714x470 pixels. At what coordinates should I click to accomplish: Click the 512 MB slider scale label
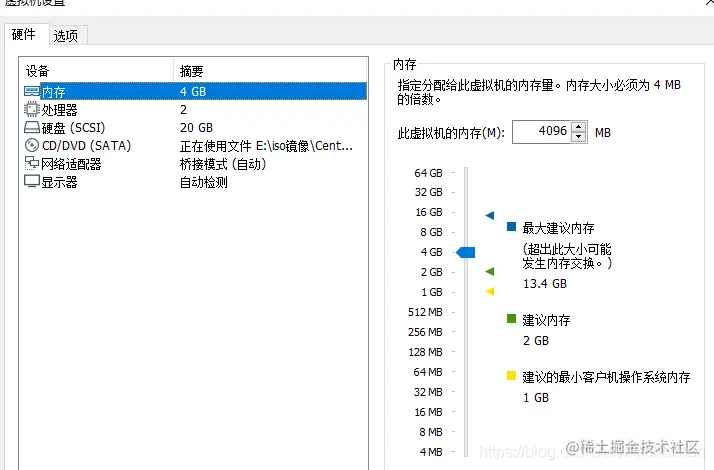click(425, 312)
